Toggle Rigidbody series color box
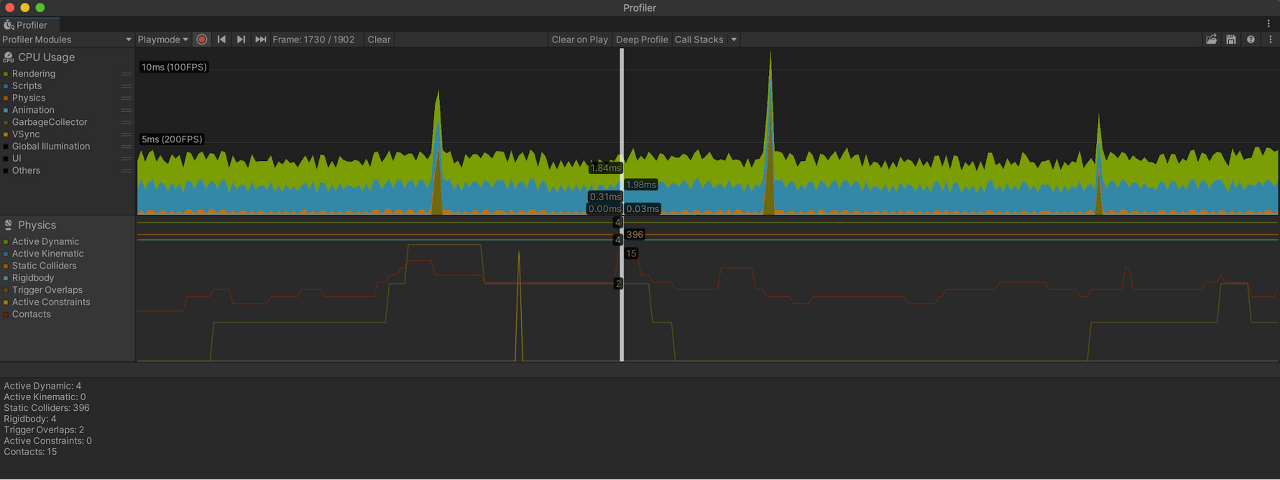The width and height of the screenshot is (1280, 480). click(x=6, y=278)
